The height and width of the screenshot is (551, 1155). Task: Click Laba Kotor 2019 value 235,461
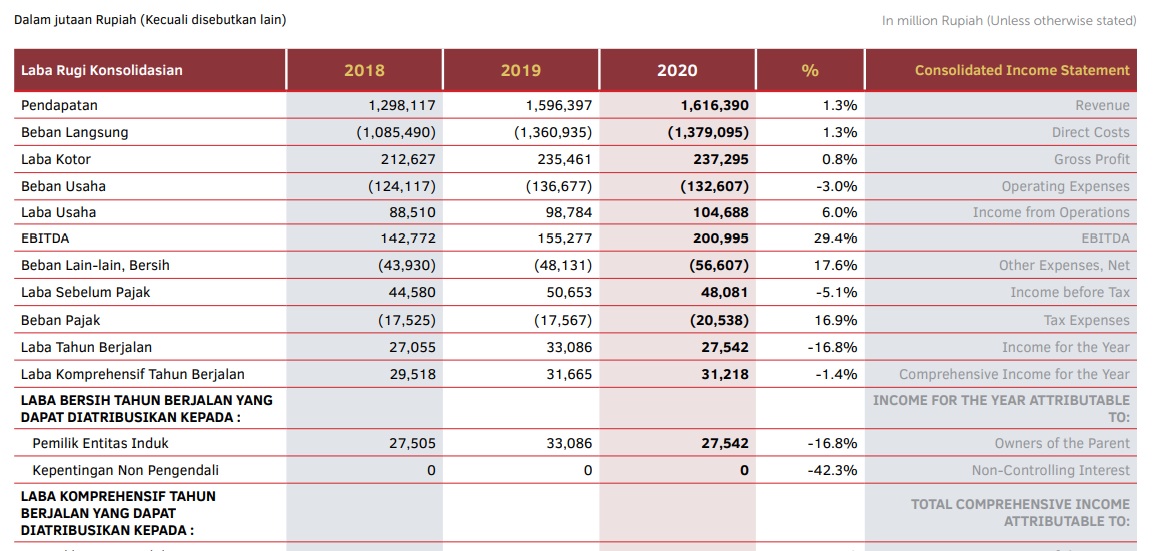tap(564, 159)
